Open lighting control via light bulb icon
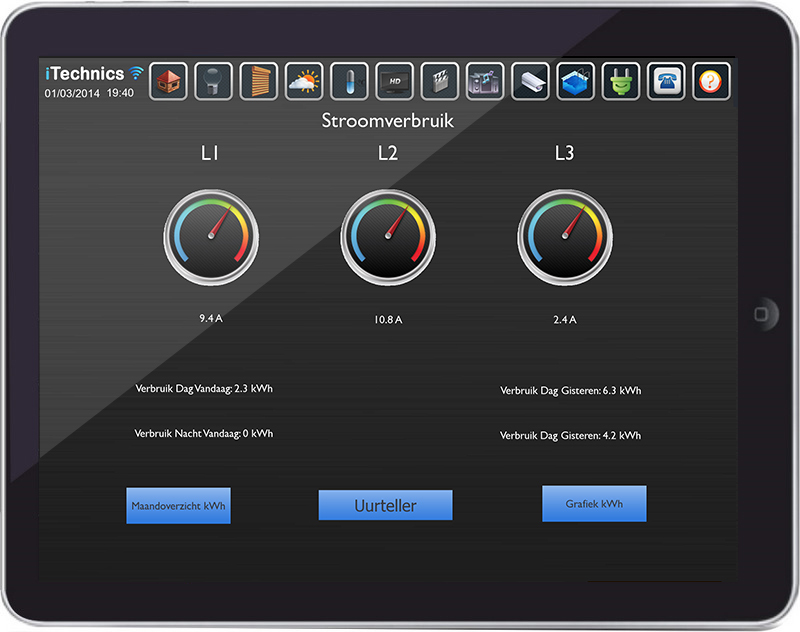Viewport: 800px width, 632px height. pyautogui.click(x=214, y=81)
